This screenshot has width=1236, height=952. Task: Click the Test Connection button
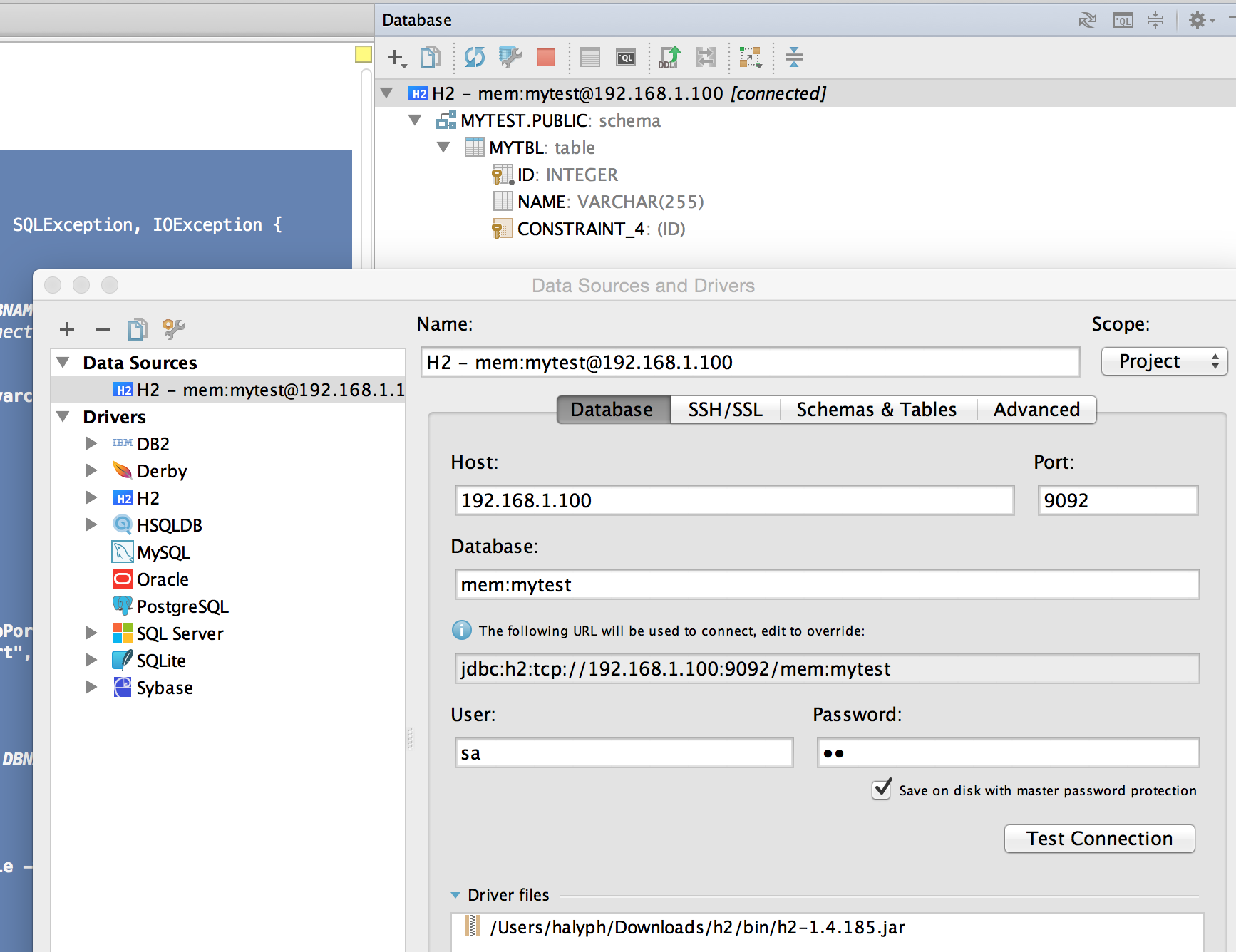[1099, 839]
